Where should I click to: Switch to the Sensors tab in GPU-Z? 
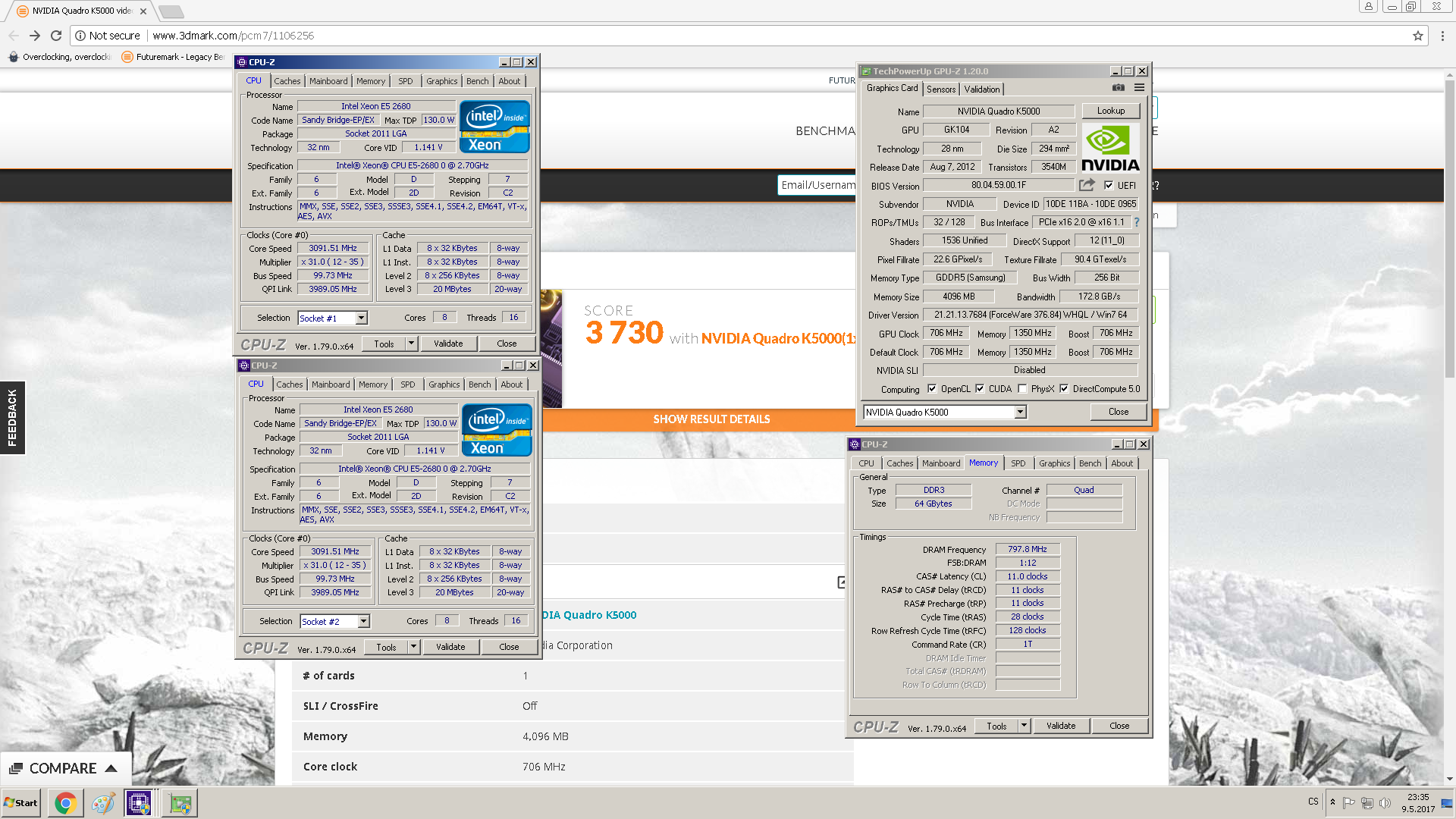[x=941, y=89]
